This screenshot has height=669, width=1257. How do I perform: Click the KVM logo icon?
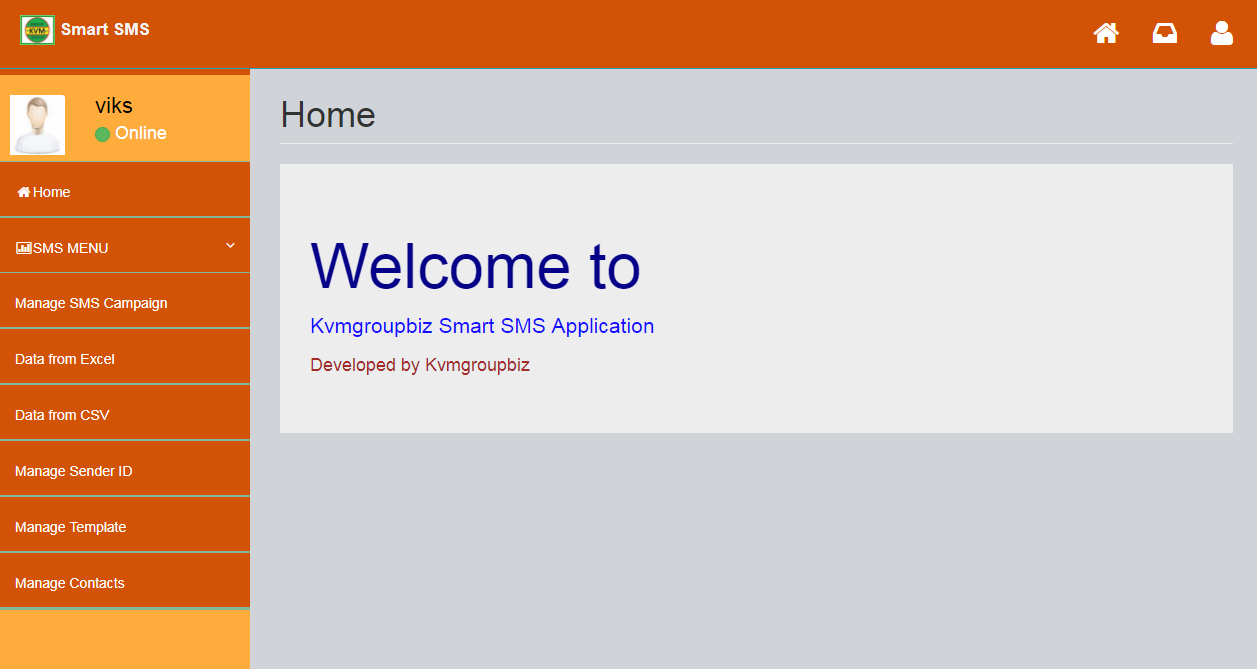[37, 30]
